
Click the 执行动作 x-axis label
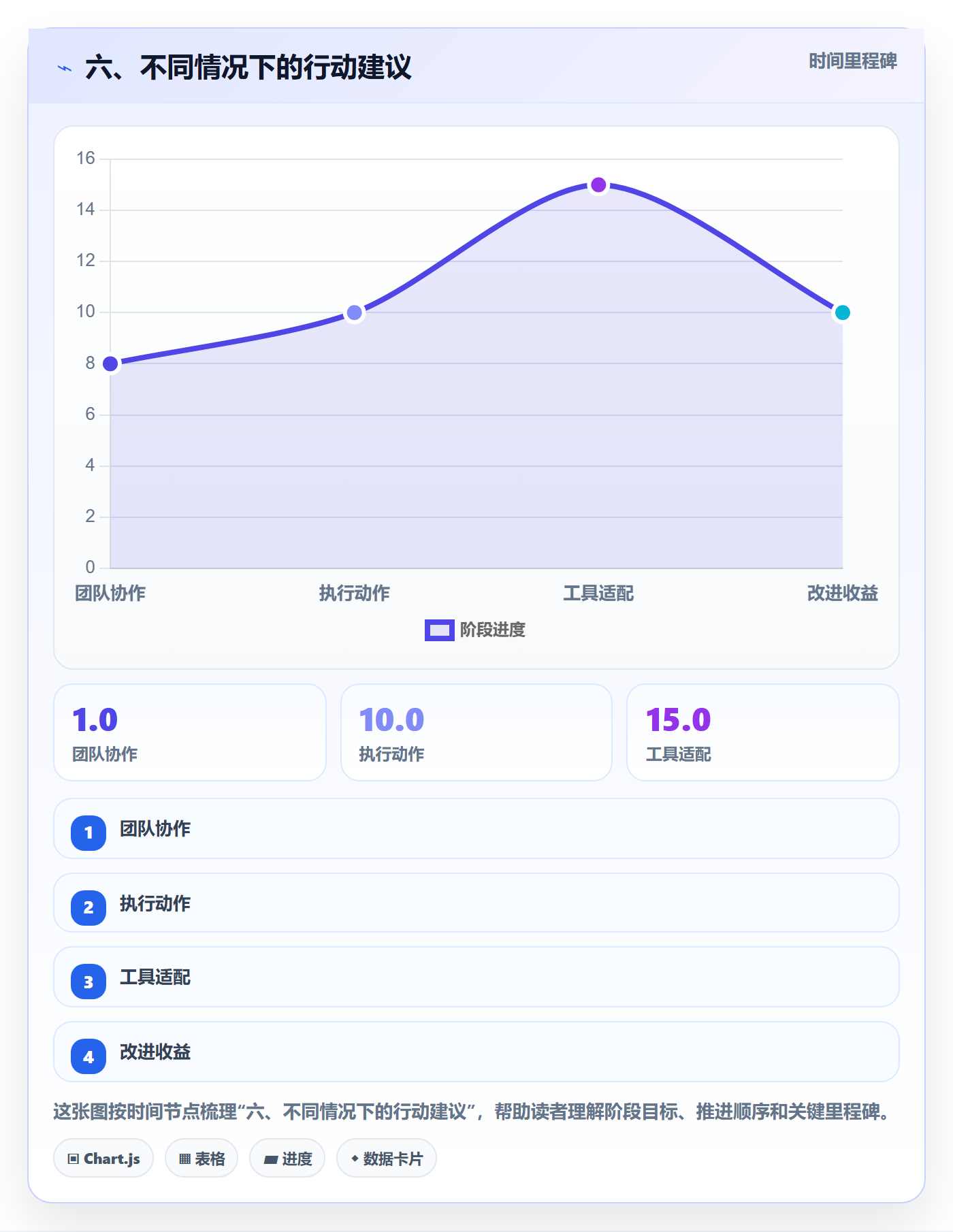354,594
